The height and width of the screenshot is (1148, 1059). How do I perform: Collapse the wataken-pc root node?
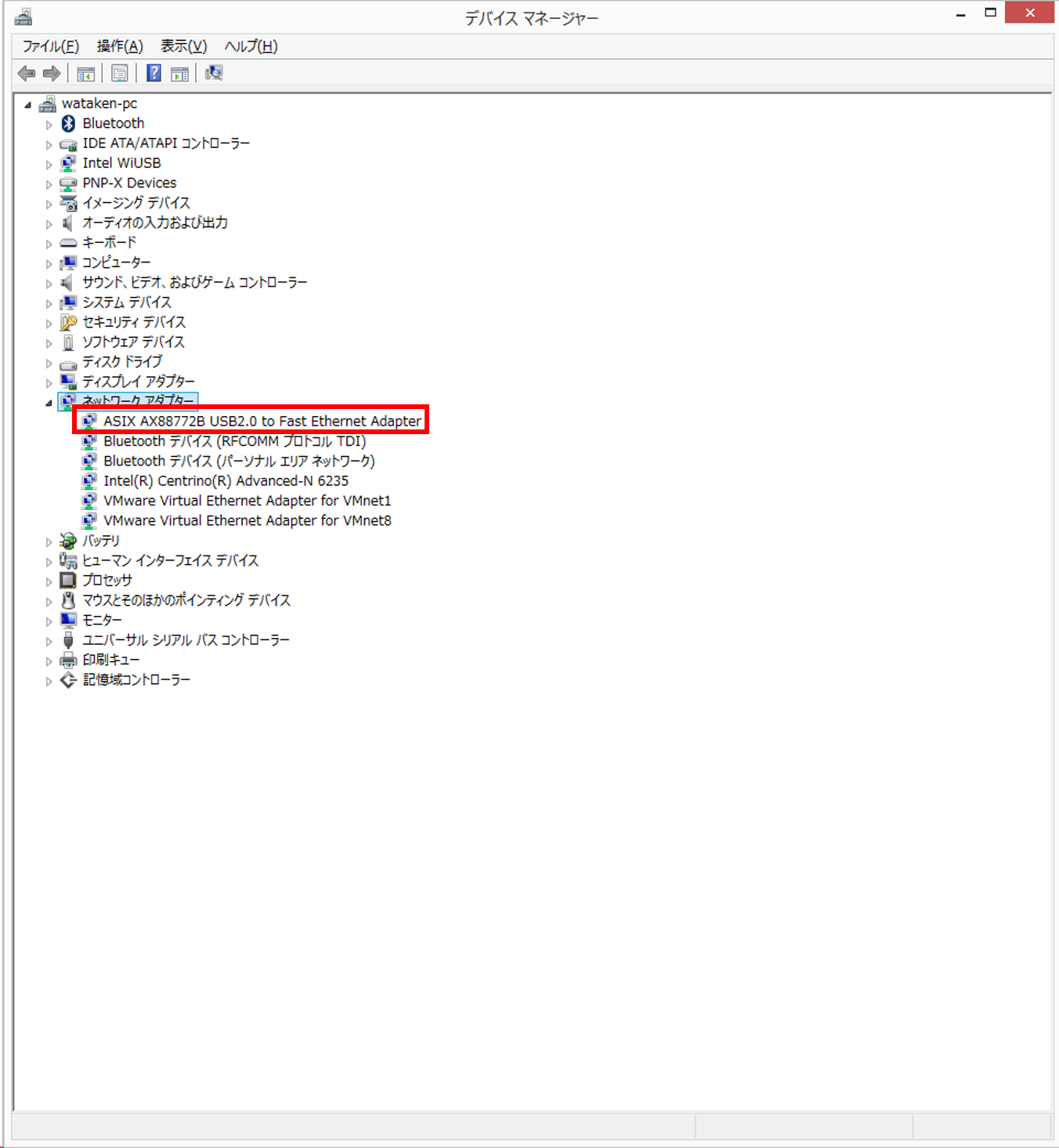pos(28,104)
